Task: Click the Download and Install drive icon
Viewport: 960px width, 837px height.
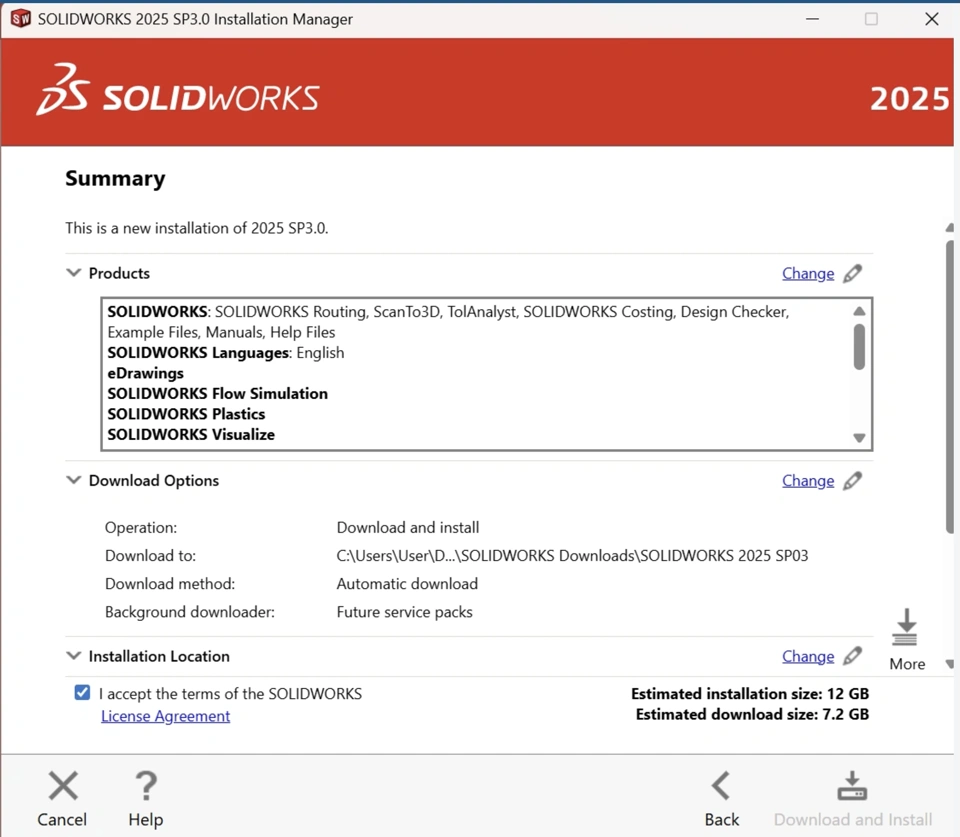Action: (852, 786)
